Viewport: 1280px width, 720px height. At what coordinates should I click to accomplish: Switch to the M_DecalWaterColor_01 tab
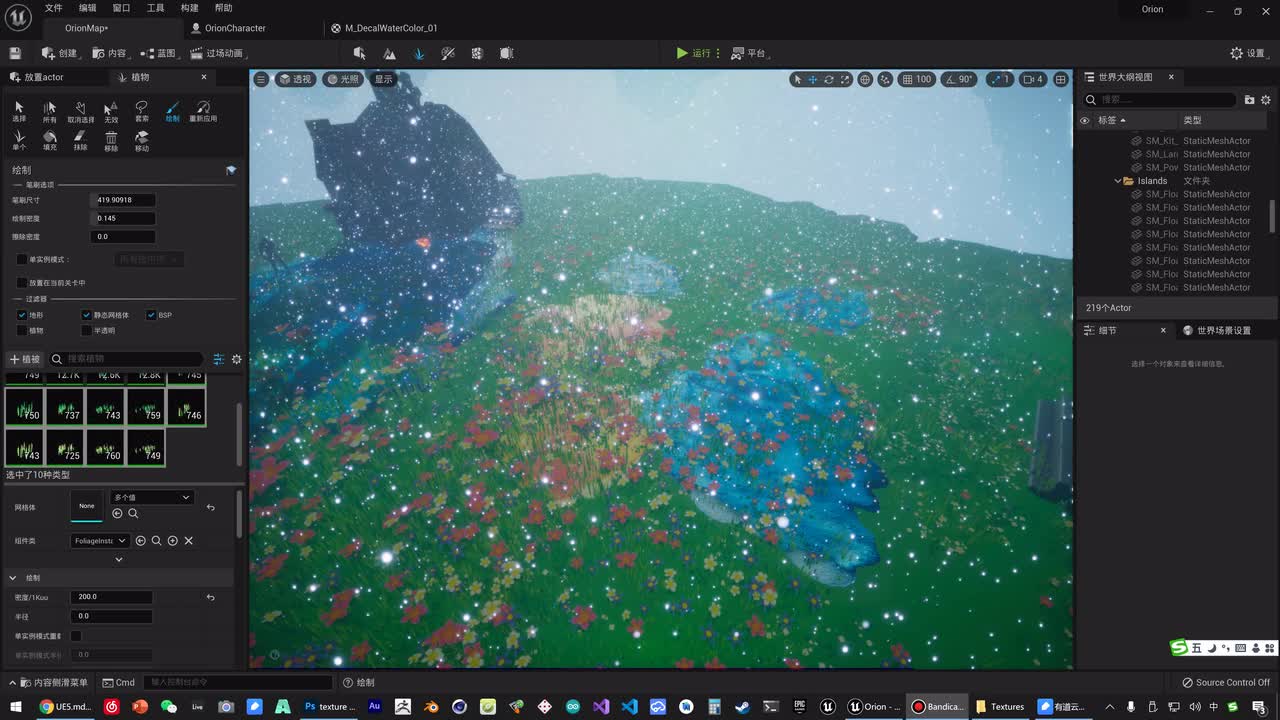click(x=391, y=28)
